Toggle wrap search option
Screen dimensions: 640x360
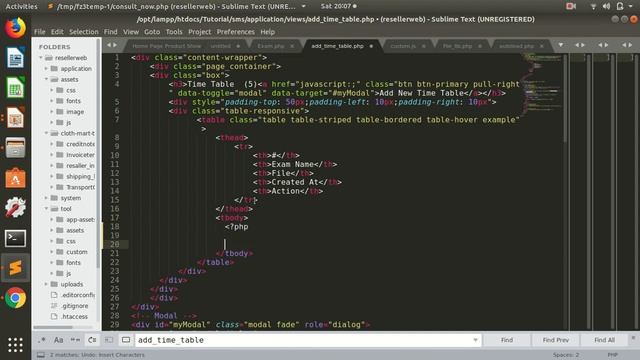tap(92, 340)
